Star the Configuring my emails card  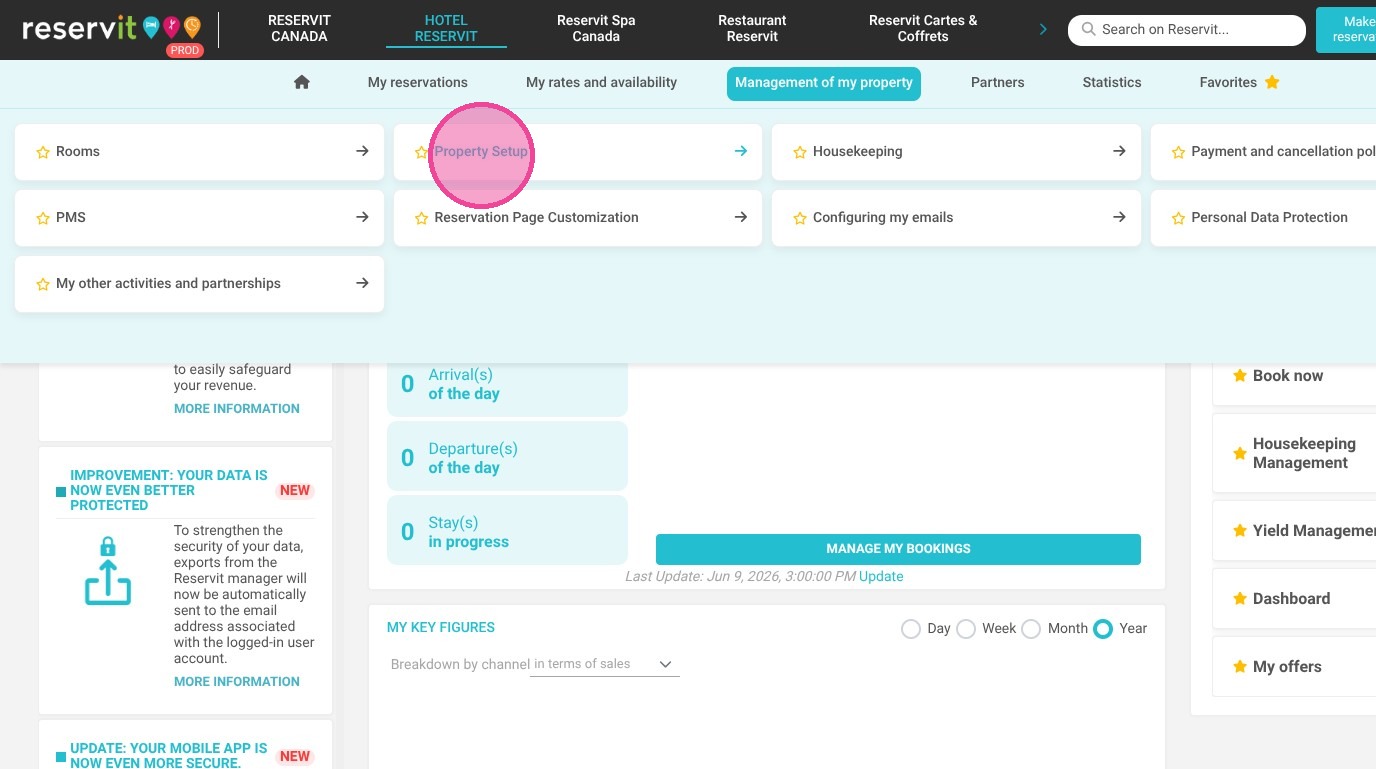pos(800,218)
